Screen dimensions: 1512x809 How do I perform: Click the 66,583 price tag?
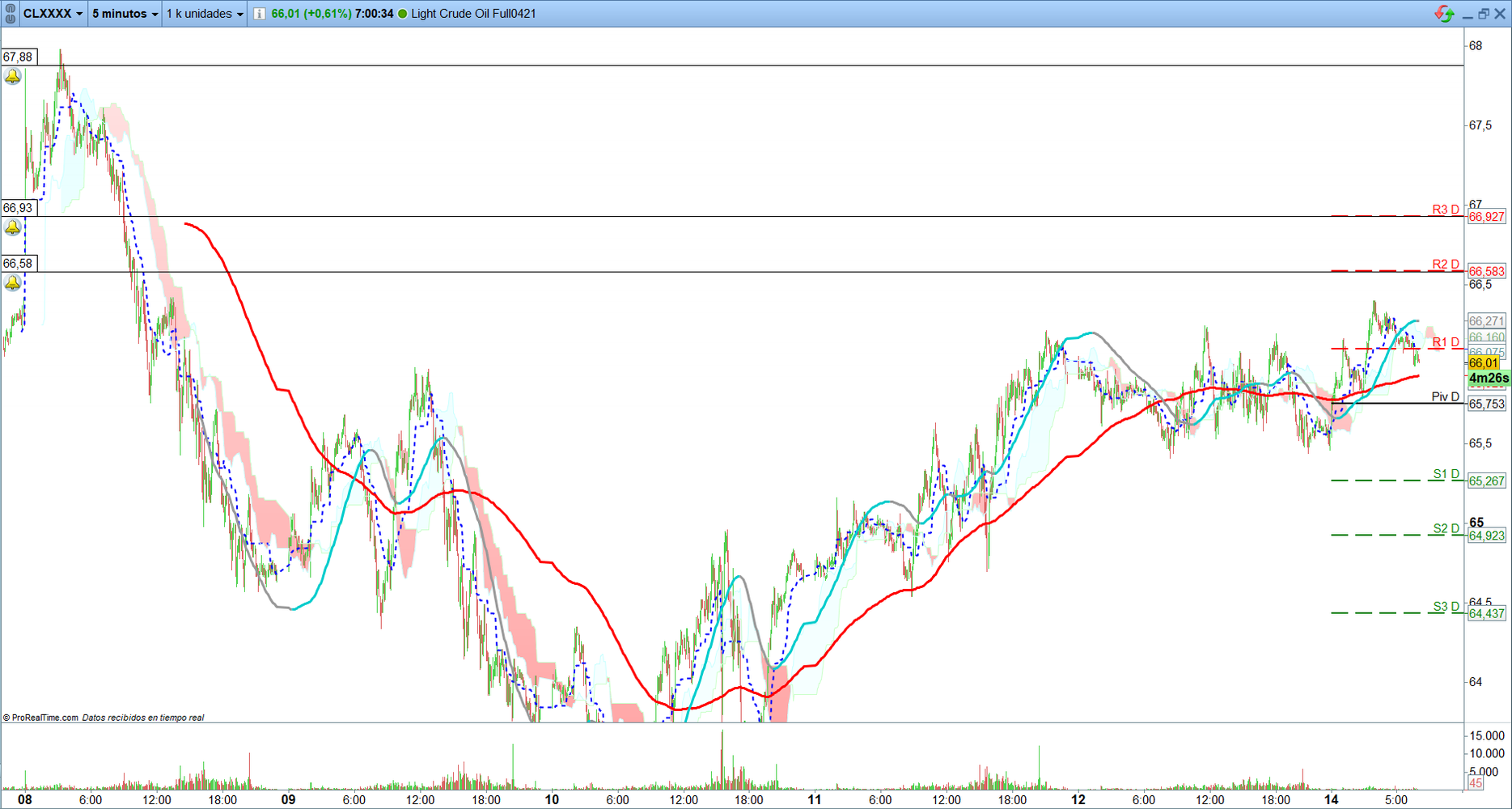click(1487, 272)
